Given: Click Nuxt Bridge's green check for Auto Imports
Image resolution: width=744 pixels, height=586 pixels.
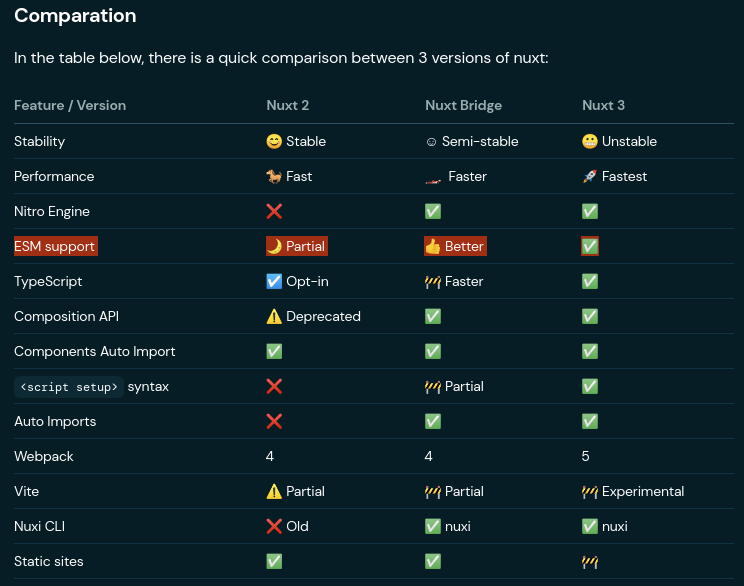Looking at the screenshot, I should [433, 421].
